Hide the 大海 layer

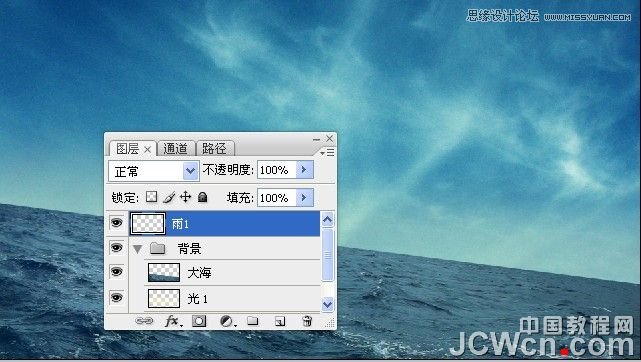[117, 272]
